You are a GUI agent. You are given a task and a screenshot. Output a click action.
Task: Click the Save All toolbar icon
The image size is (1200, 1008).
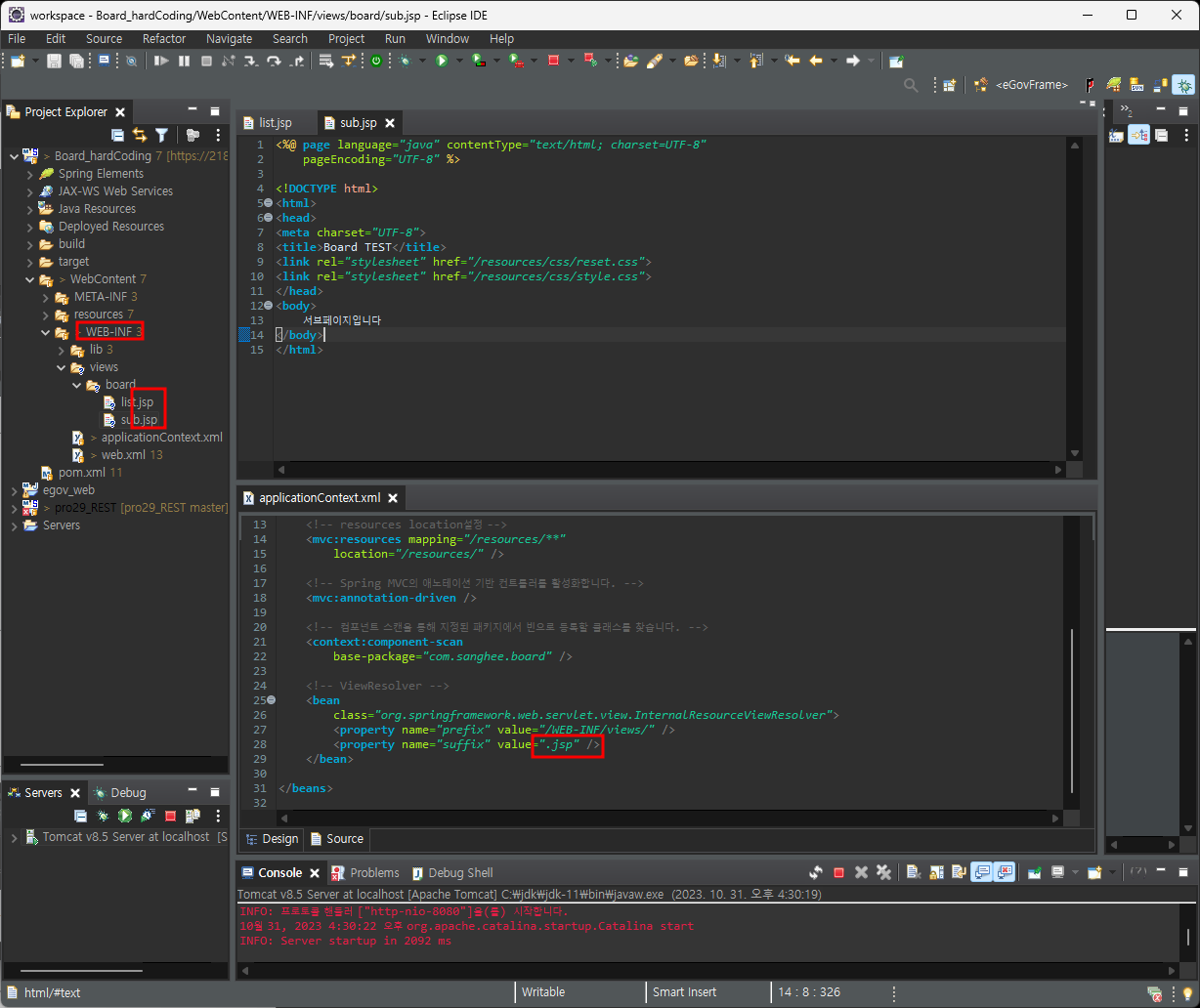click(x=76, y=61)
